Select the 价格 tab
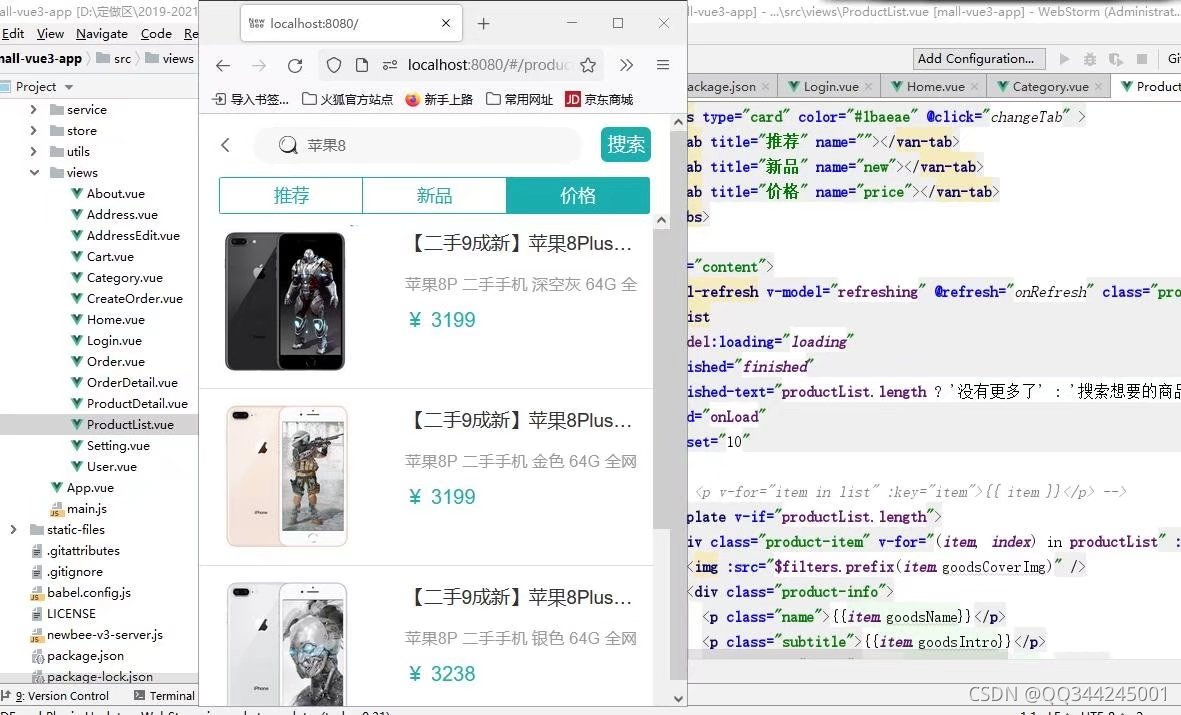The width and height of the screenshot is (1181, 715). coord(578,196)
